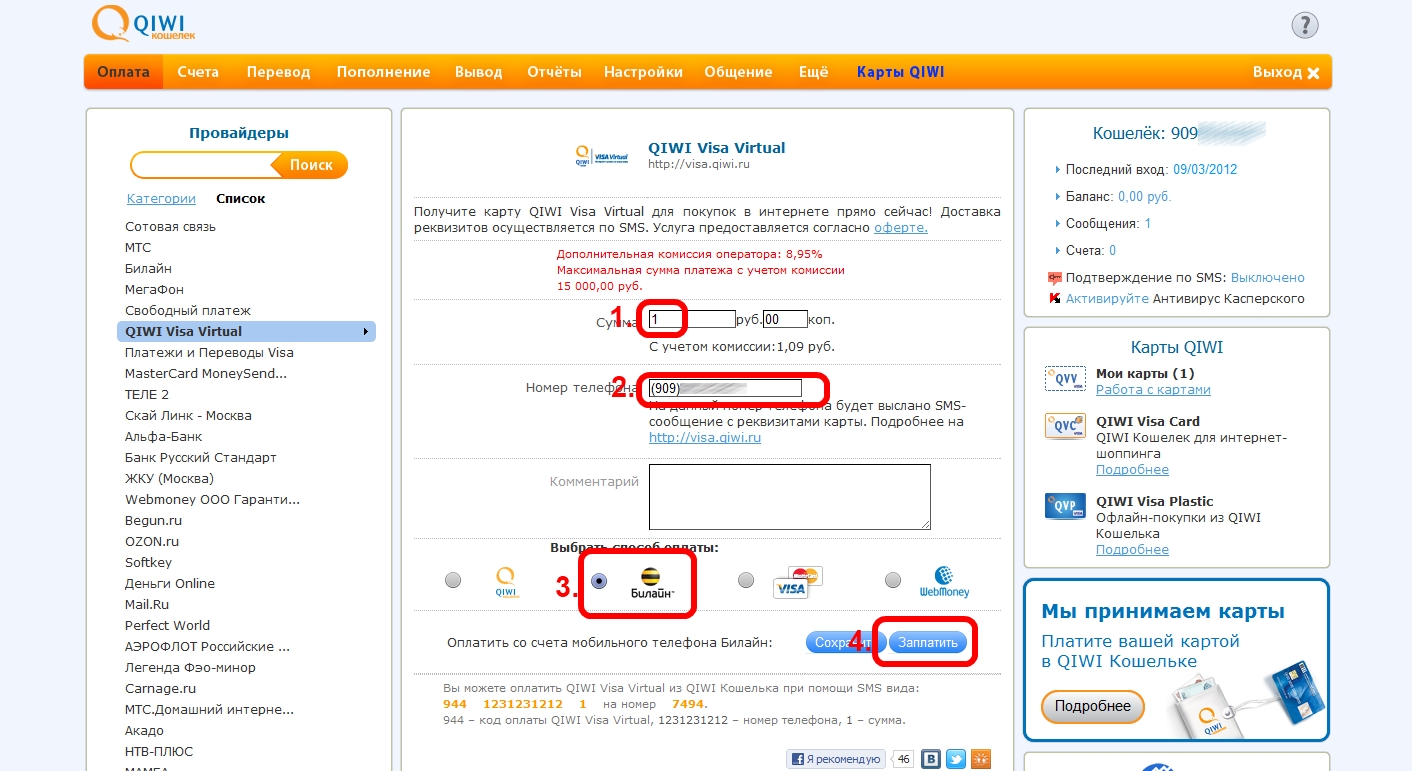Image resolution: width=1412 pixels, height=771 pixels.
Task: Click the Заплатить pay button
Action: (928, 643)
